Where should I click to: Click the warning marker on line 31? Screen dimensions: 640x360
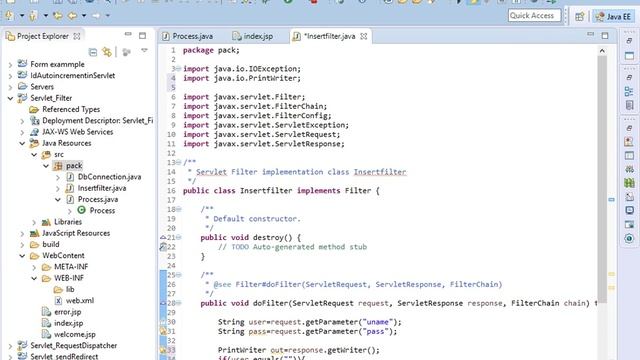(x=162, y=331)
